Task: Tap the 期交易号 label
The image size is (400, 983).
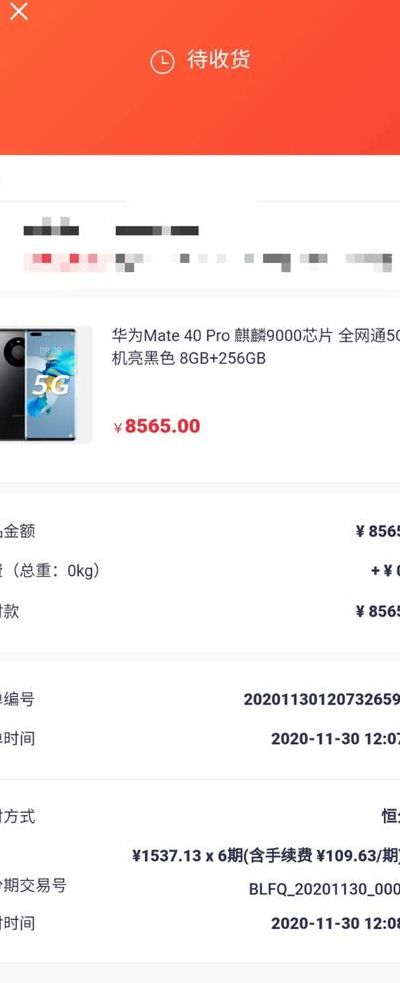Action: click(x=33, y=886)
